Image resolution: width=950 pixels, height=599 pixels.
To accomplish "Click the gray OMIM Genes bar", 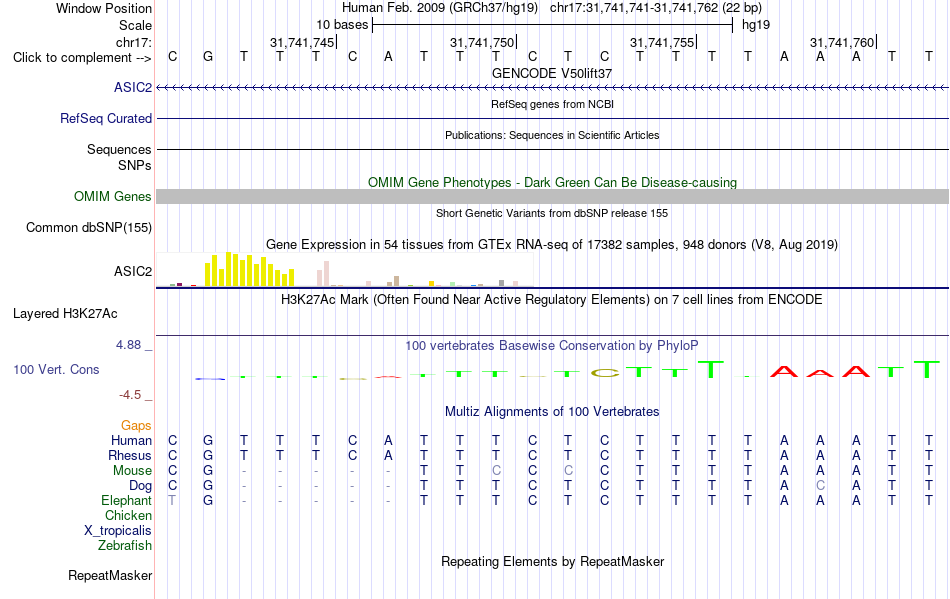I will [x=552, y=196].
